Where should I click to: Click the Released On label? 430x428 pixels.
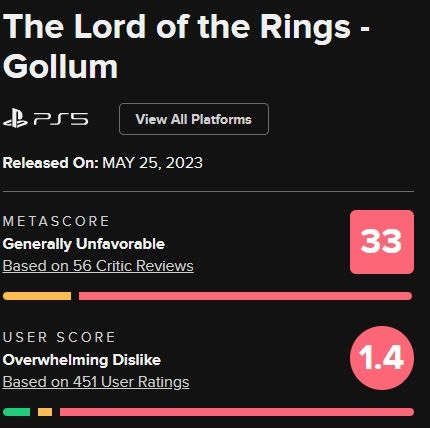[x=50, y=163]
